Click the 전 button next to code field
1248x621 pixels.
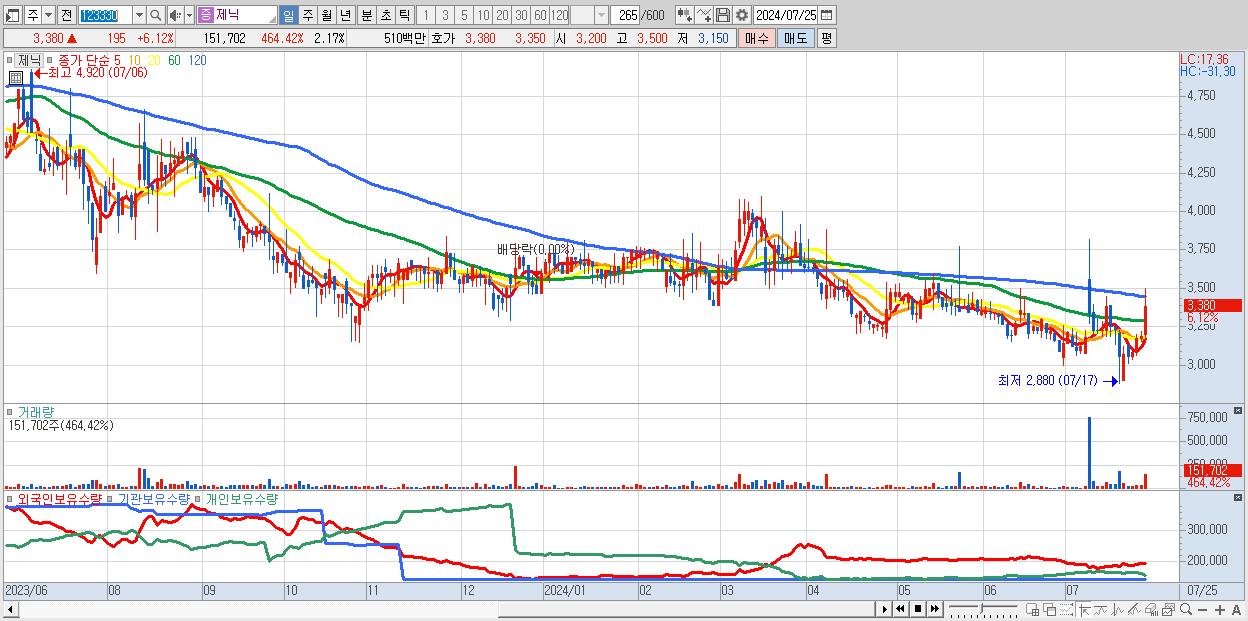(66, 15)
